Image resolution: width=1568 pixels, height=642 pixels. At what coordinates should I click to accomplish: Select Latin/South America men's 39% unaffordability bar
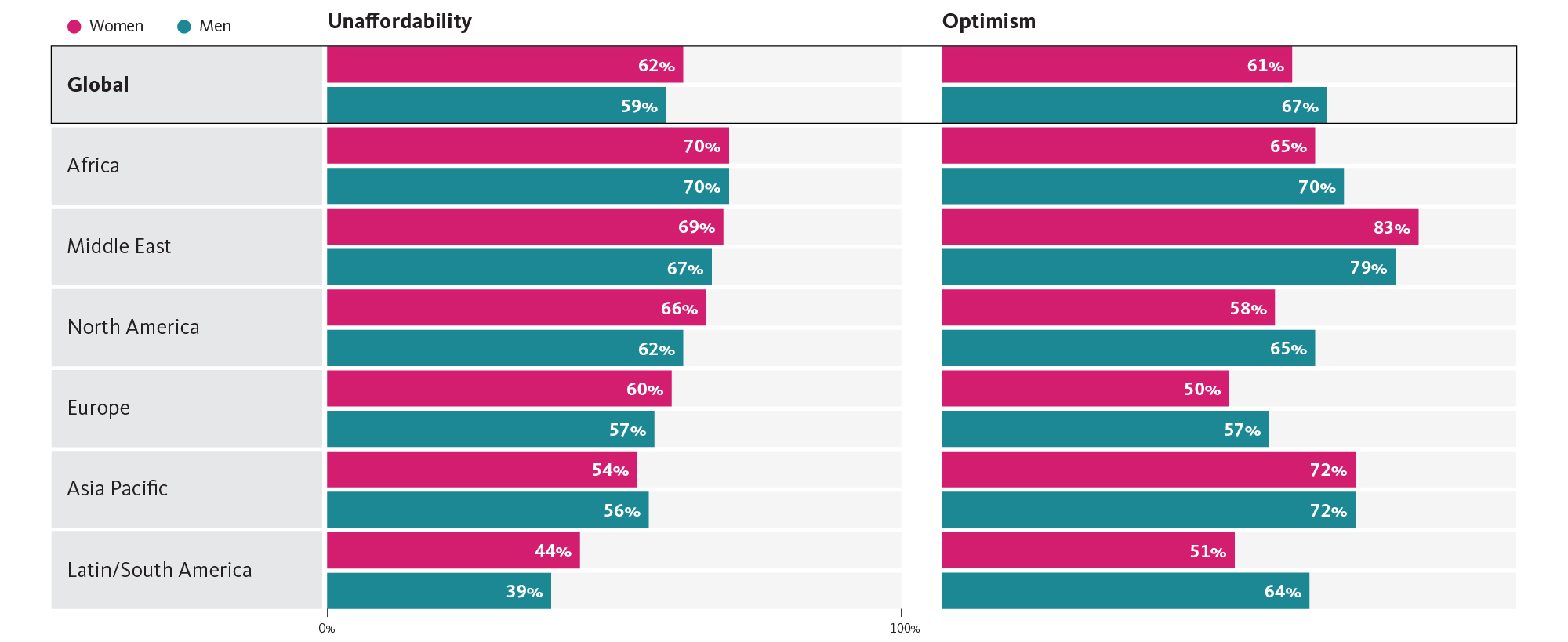439,591
